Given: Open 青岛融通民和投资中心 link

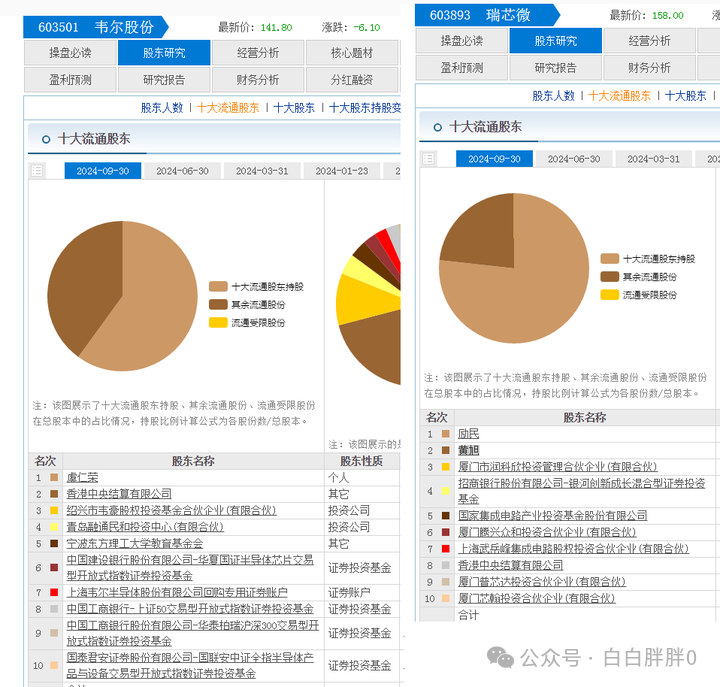Looking at the screenshot, I should 145,527.
